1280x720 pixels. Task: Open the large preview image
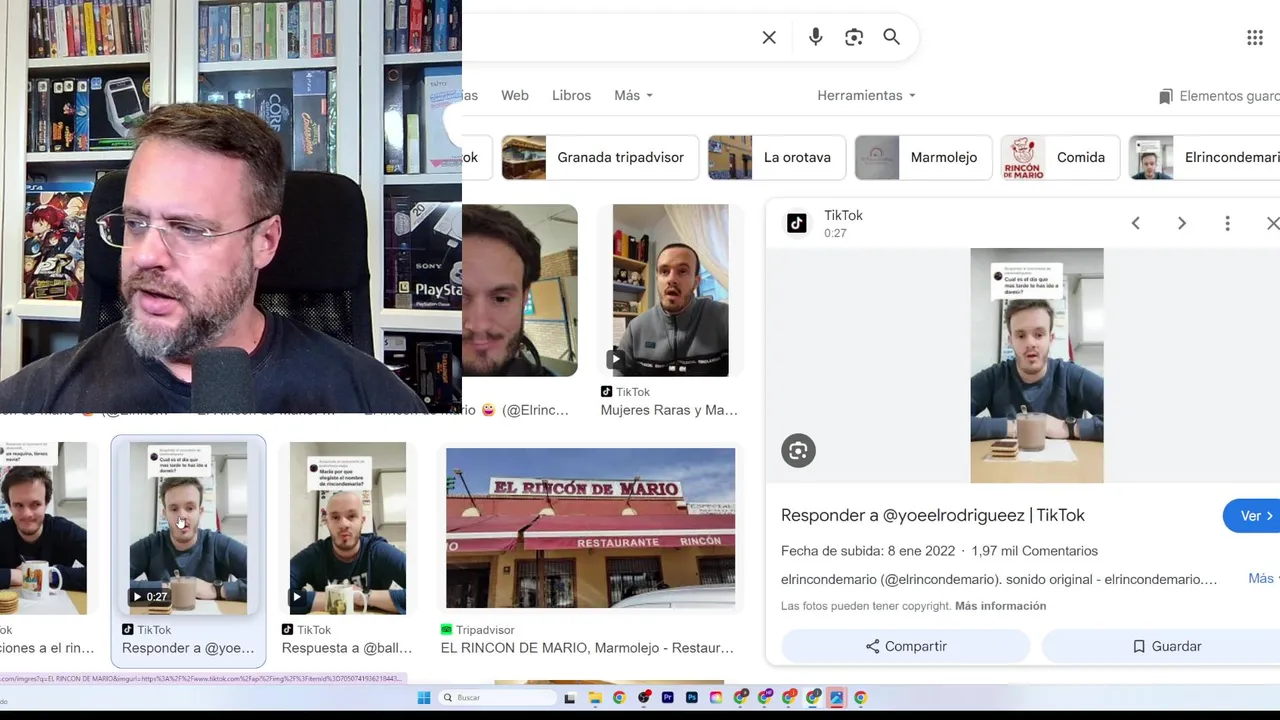click(1037, 366)
